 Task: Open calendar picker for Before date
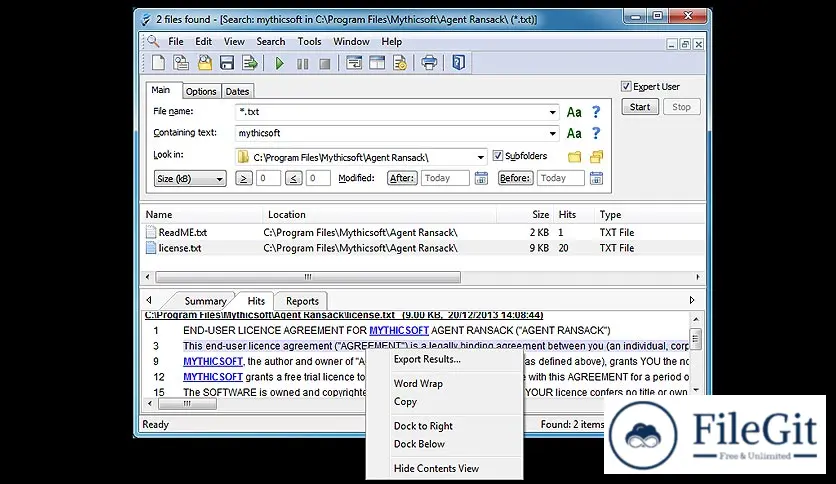coord(596,178)
